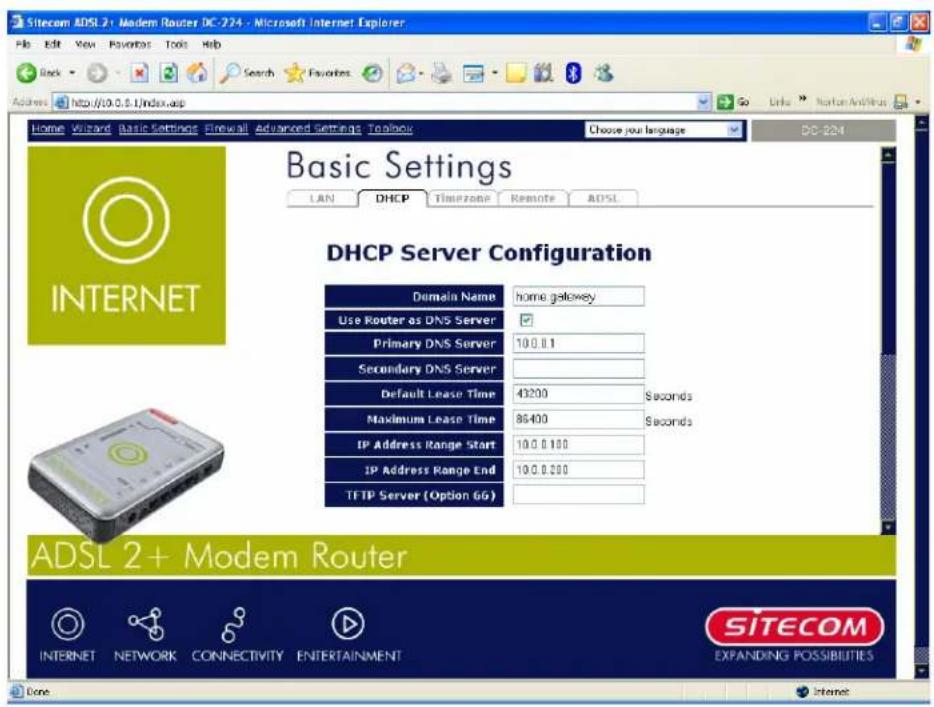The height and width of the screenshot is (707, 934).
Task: Click the INTERNET icon in footer
Action: click(x=67, y=624)
